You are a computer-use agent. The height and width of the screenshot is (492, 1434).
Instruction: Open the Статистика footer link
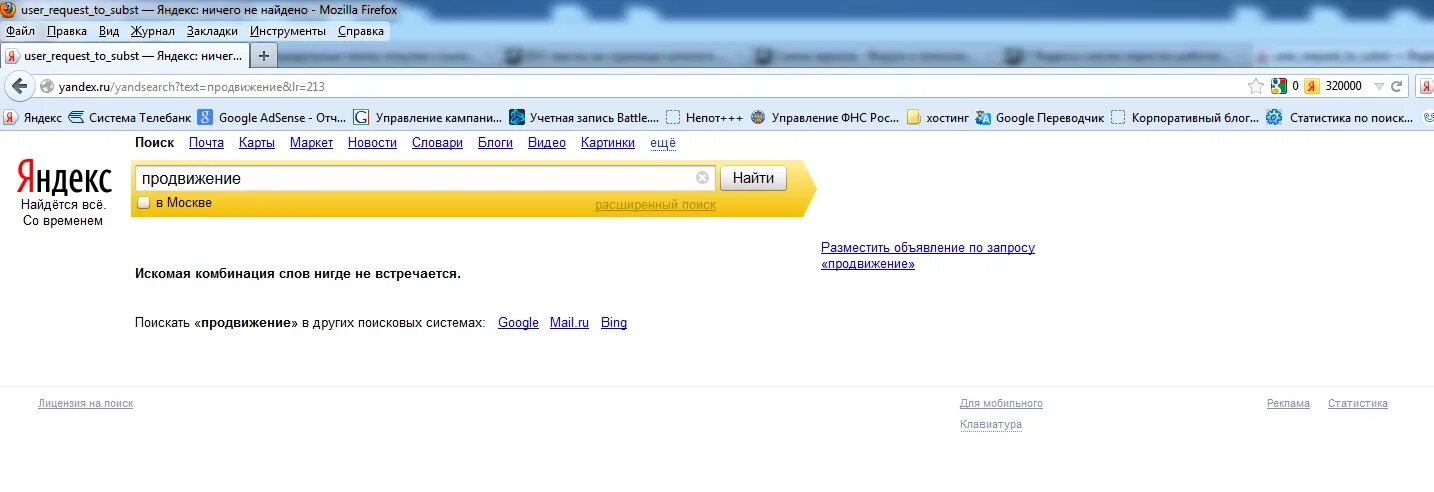pyautogui.click(x=1357, y=404)
